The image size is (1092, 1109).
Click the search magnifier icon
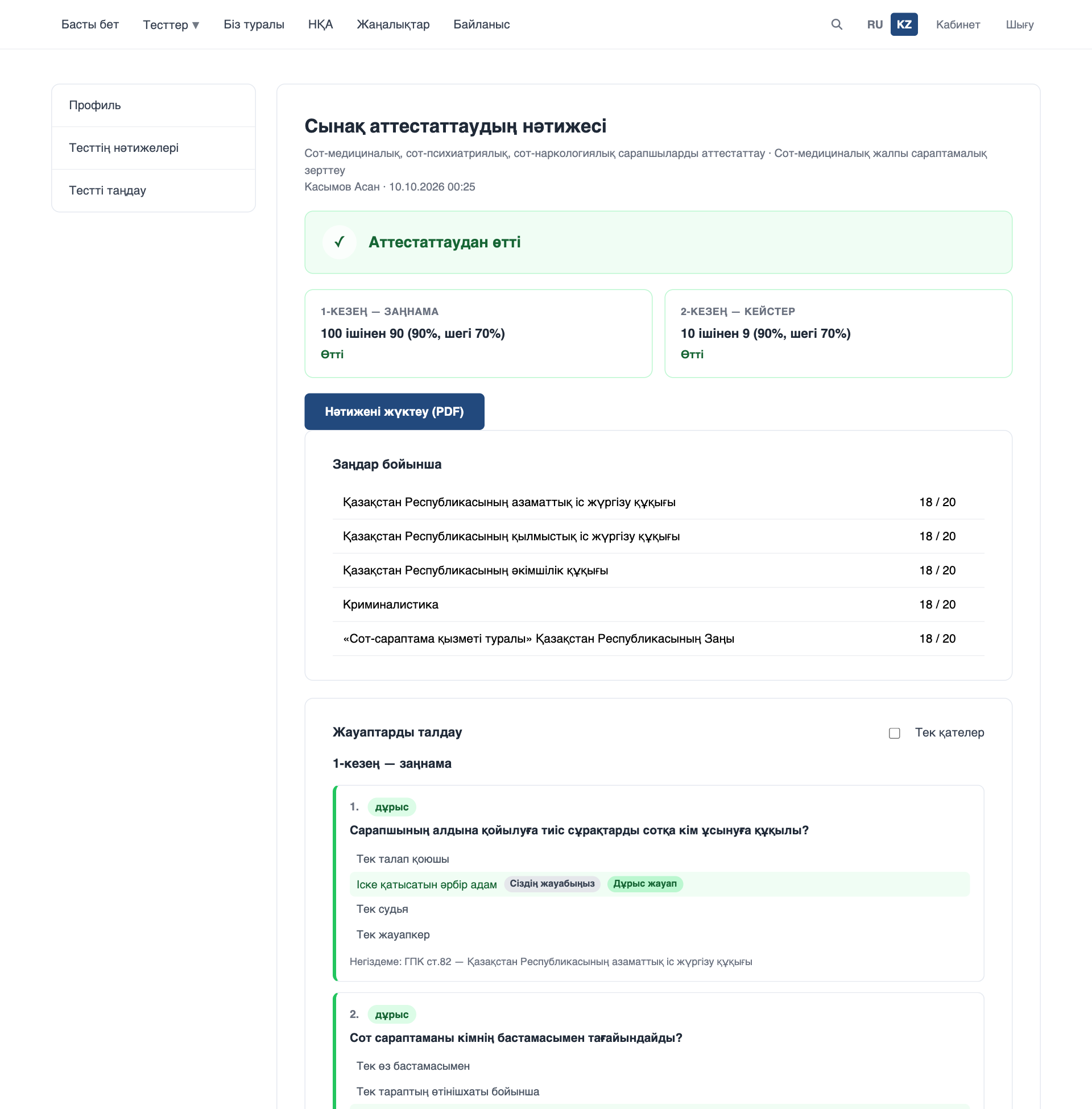click(x=836, y=24)
